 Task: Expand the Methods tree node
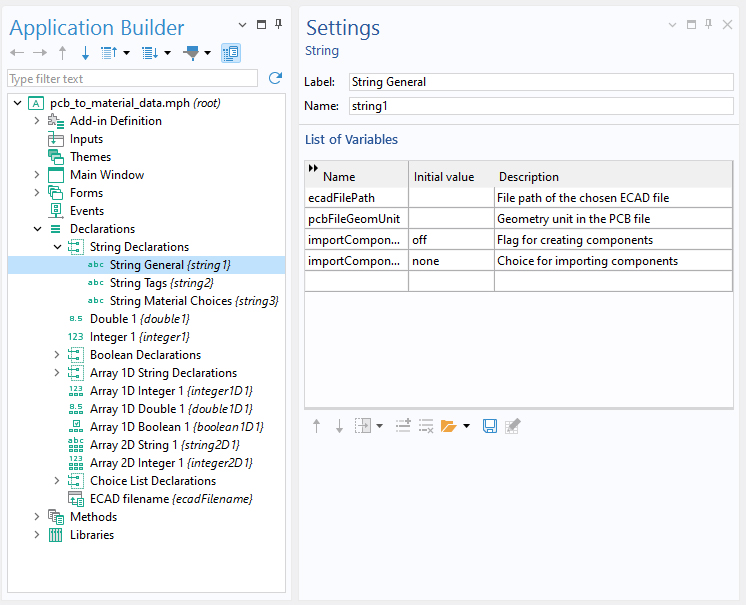[x=37, y=517]
